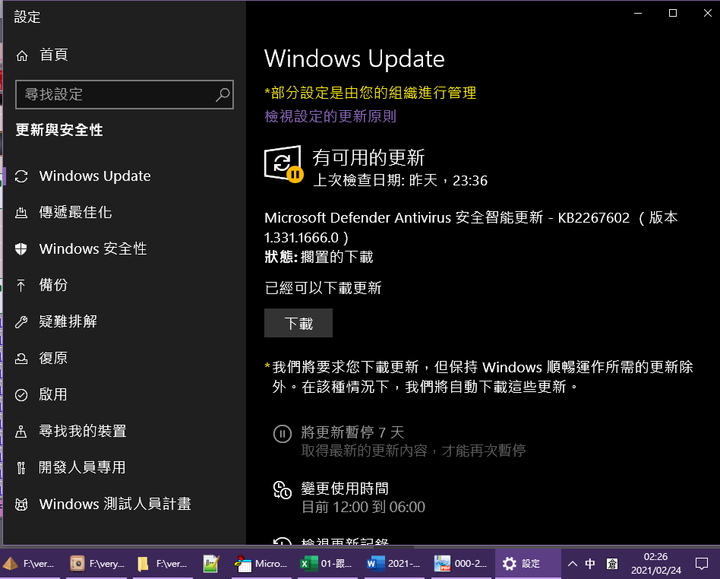Click the 復原 recovery icon
720x579 pixels.
(21, 358)
